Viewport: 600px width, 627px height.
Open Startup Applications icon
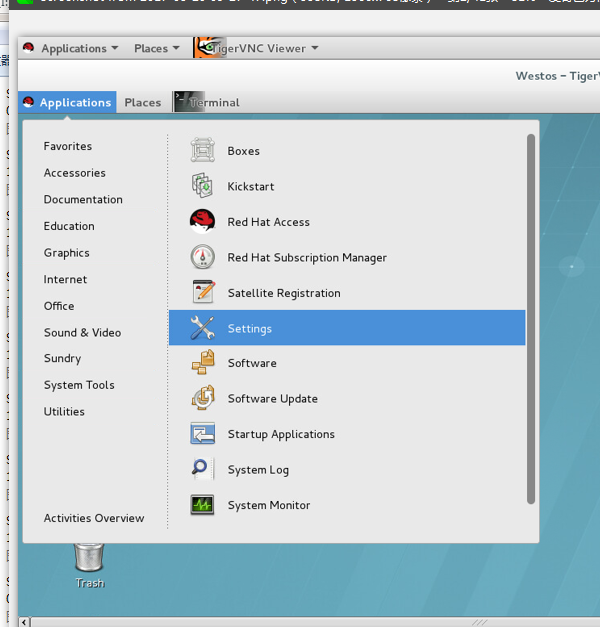[x=203, y=433]
